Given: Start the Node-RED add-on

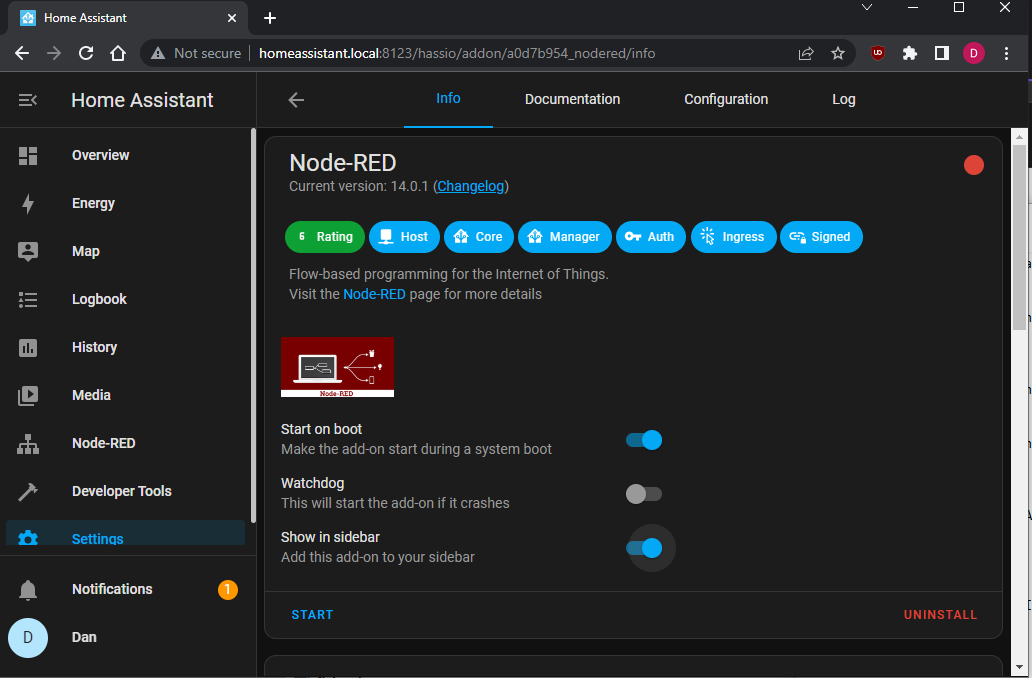Looking at the screenshot, I should (x=312, y=615).
